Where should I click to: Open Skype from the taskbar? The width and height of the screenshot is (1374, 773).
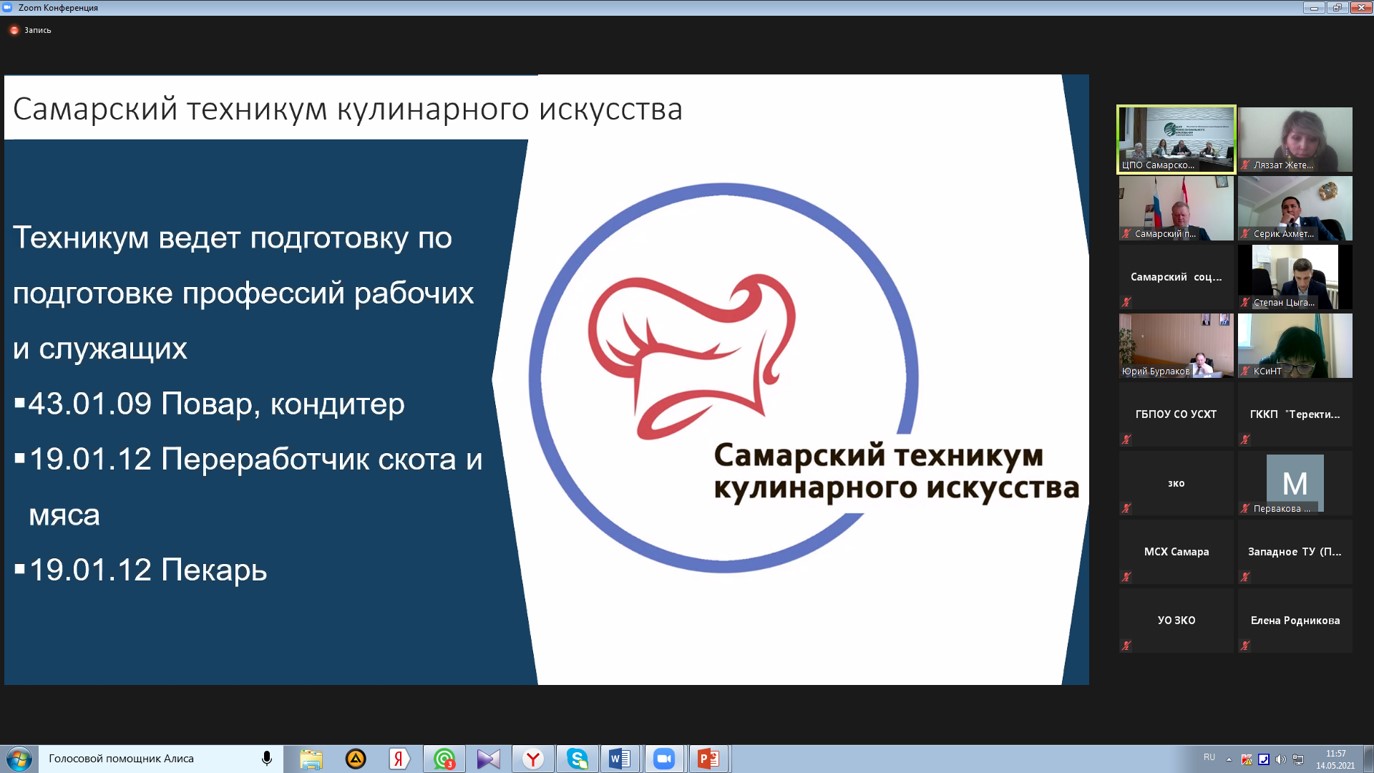pyautogui.click(x=577, y=759)
